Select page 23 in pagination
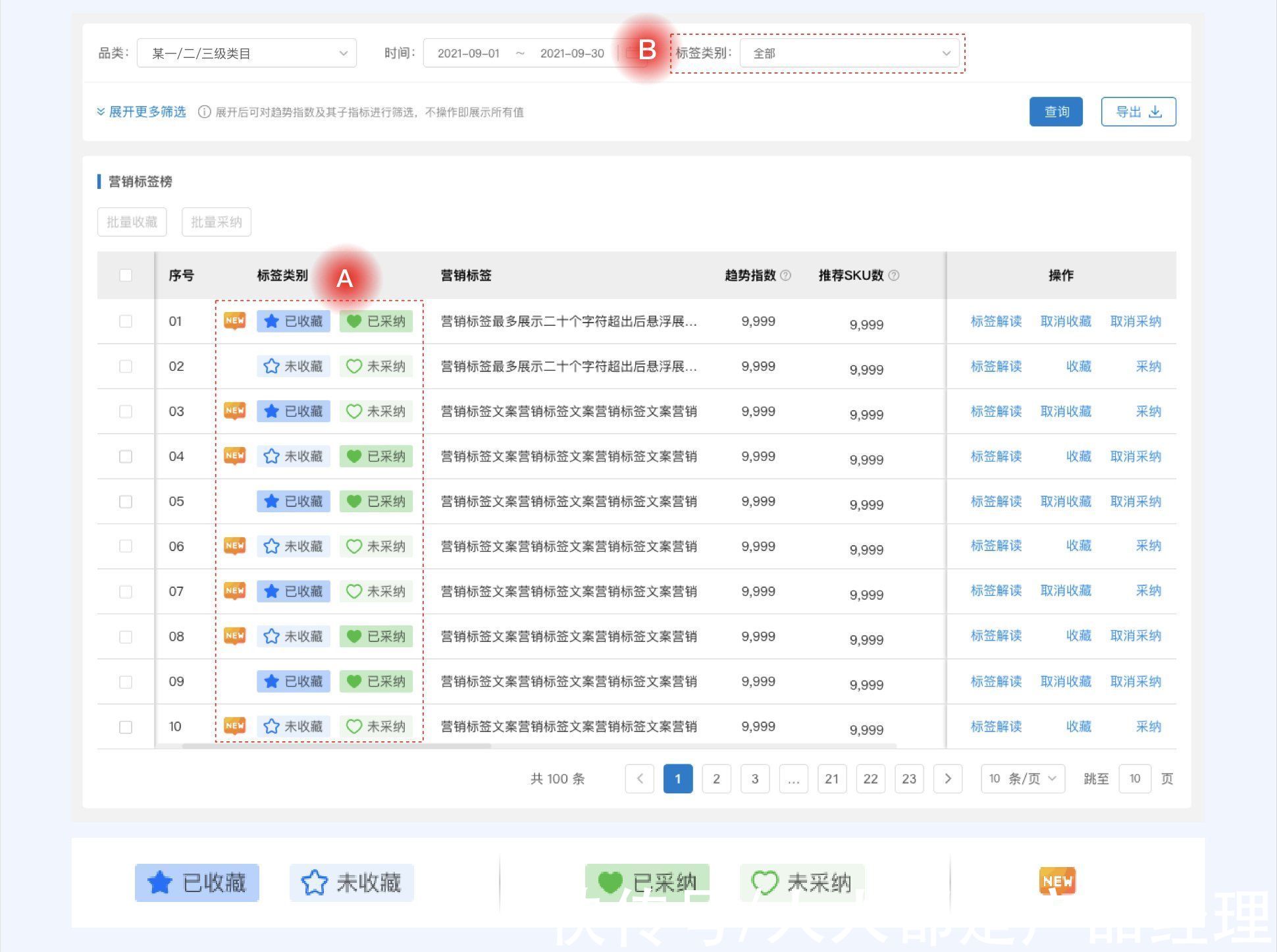 pyautogui.click(x=909, y=779)
